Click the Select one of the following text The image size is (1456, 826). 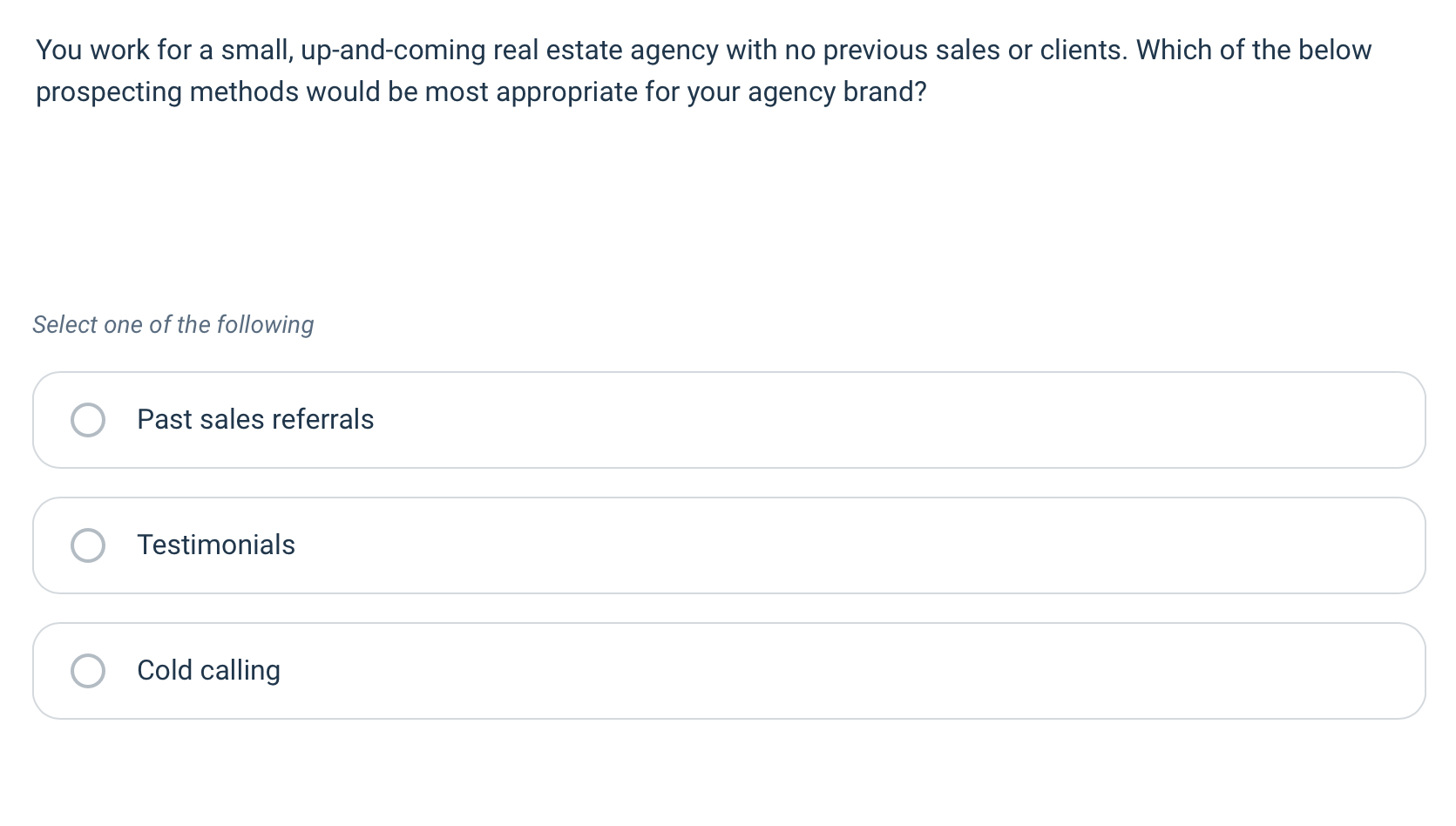coord(173,324)
